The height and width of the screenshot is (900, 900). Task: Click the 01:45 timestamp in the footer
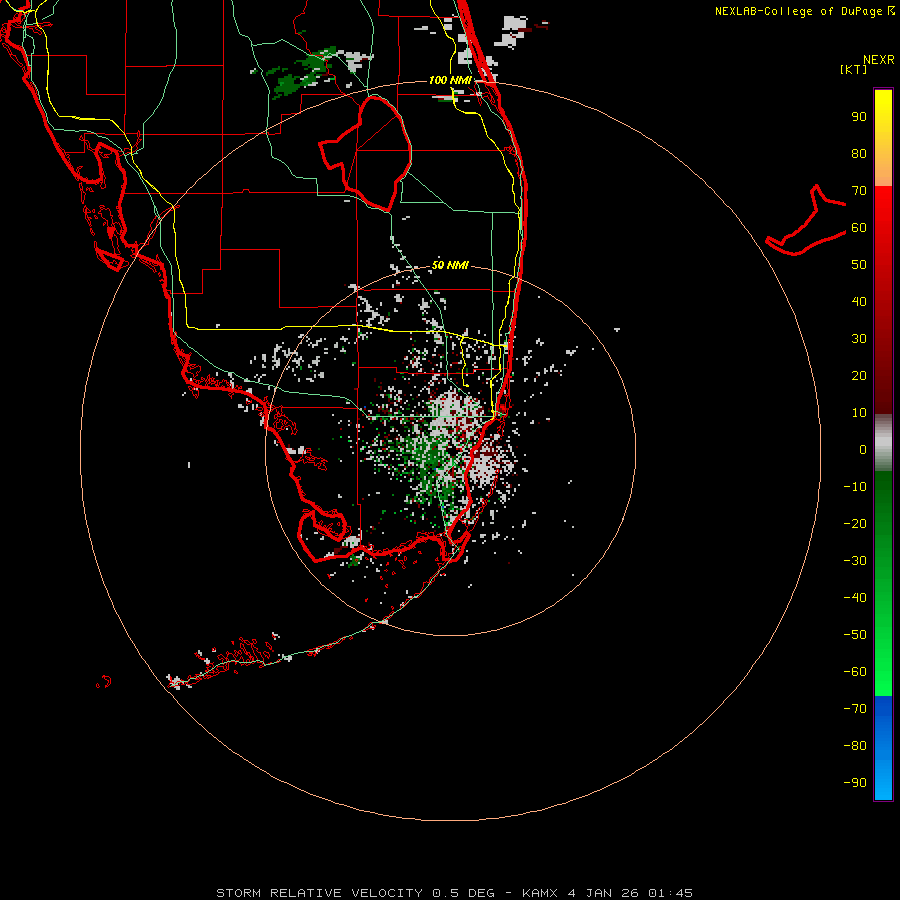tap(670, 893)
